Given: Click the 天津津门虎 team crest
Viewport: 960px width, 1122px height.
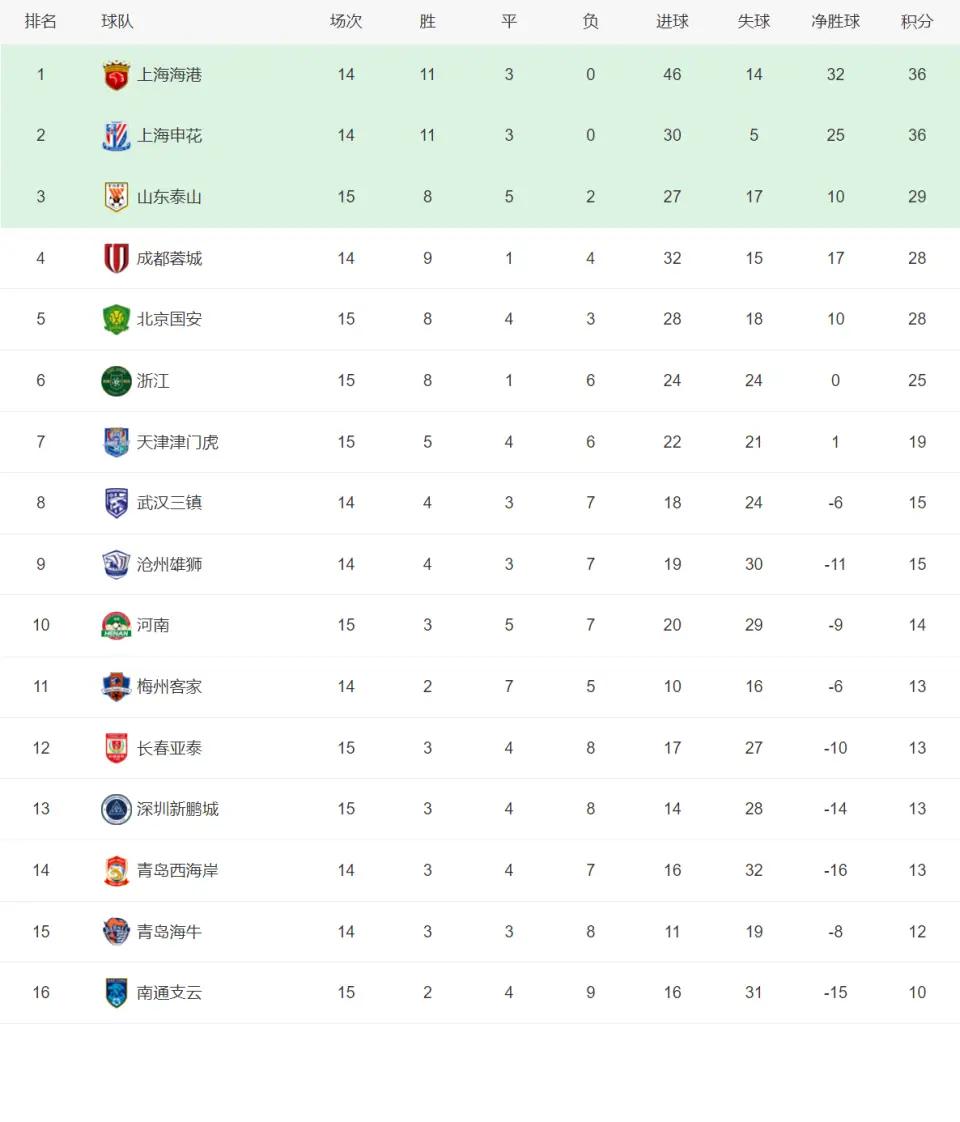Looking at the screenshot, I should [116, 442].
